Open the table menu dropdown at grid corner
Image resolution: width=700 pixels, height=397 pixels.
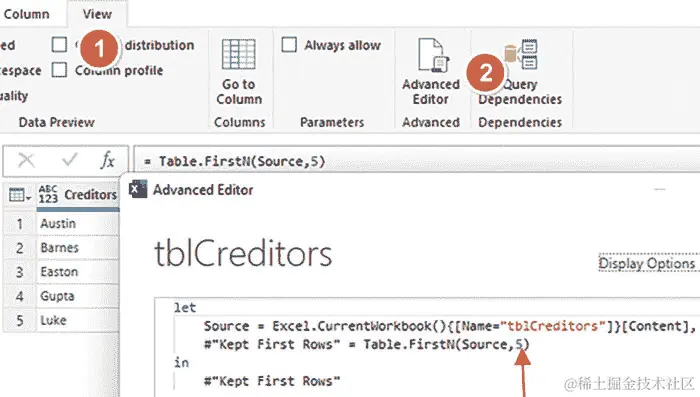(20, 195)
